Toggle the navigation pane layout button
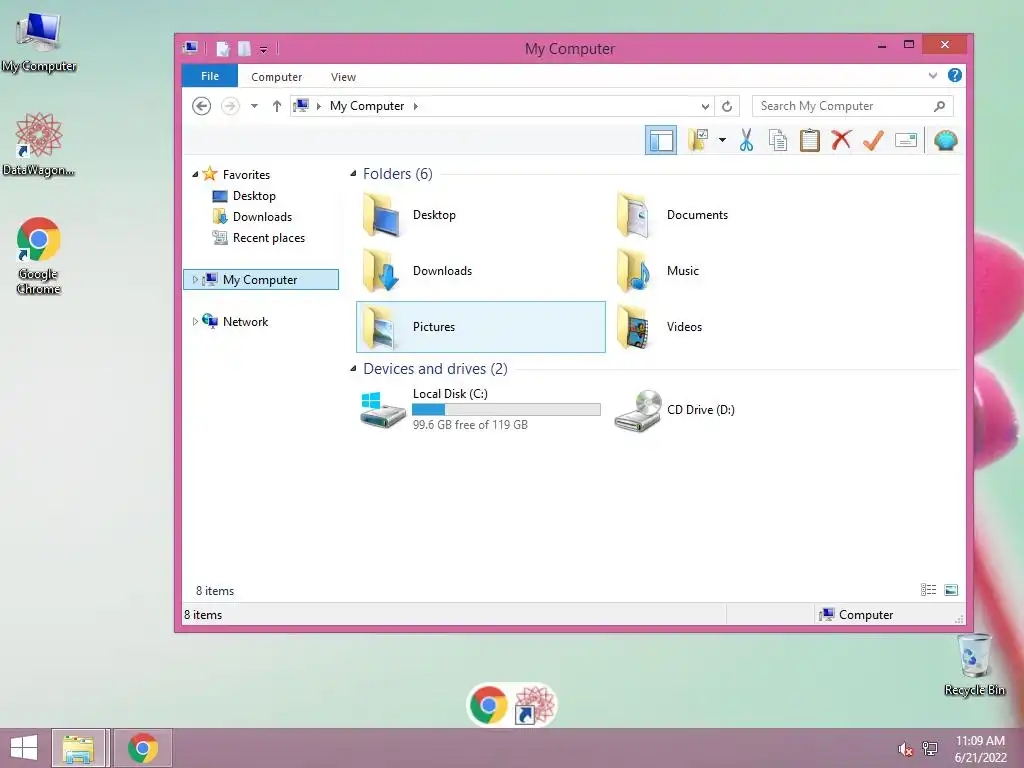 coord(661,140)
